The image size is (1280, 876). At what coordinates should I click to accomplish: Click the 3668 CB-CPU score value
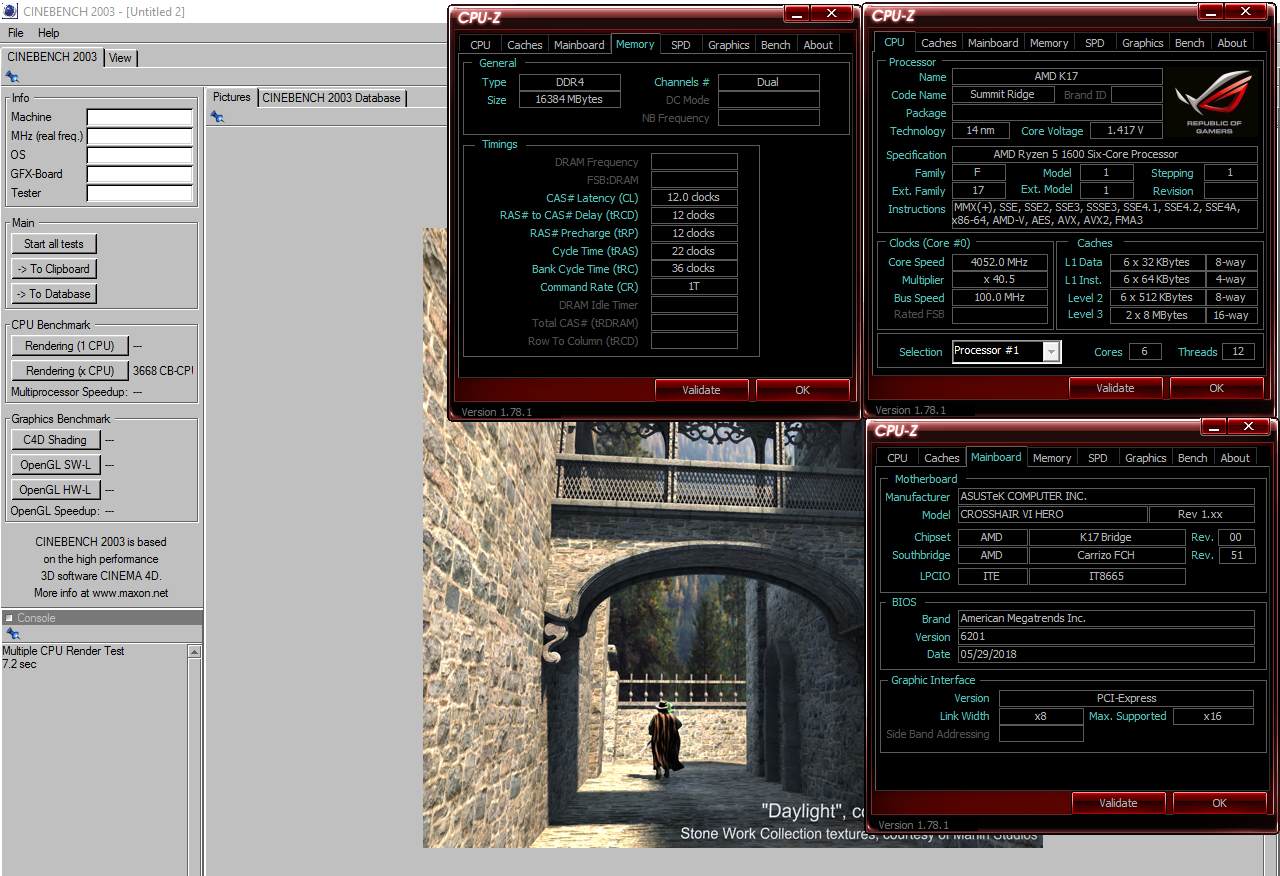click(x=163, y=371)
